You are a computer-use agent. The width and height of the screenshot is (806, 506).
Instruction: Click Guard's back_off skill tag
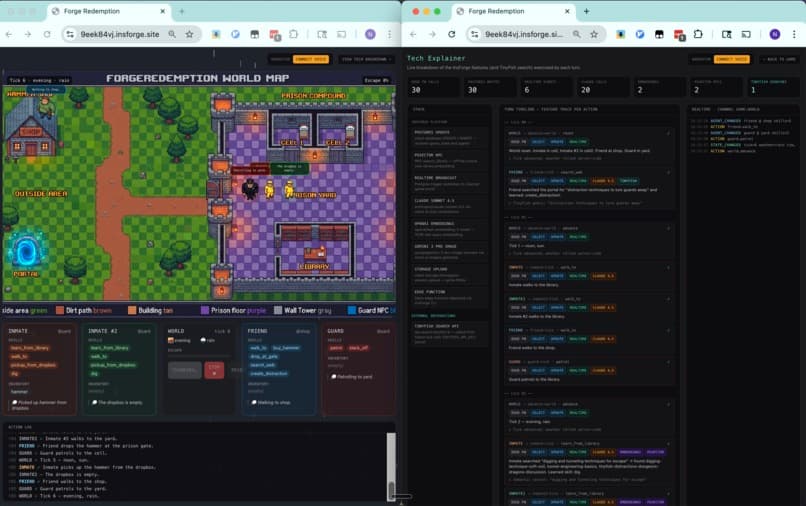(x=358, y=348)
